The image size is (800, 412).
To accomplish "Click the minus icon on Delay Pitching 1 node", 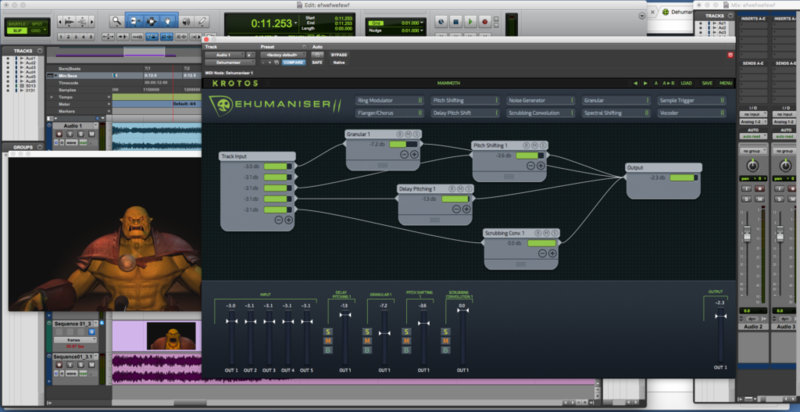I will pos(455,210).
